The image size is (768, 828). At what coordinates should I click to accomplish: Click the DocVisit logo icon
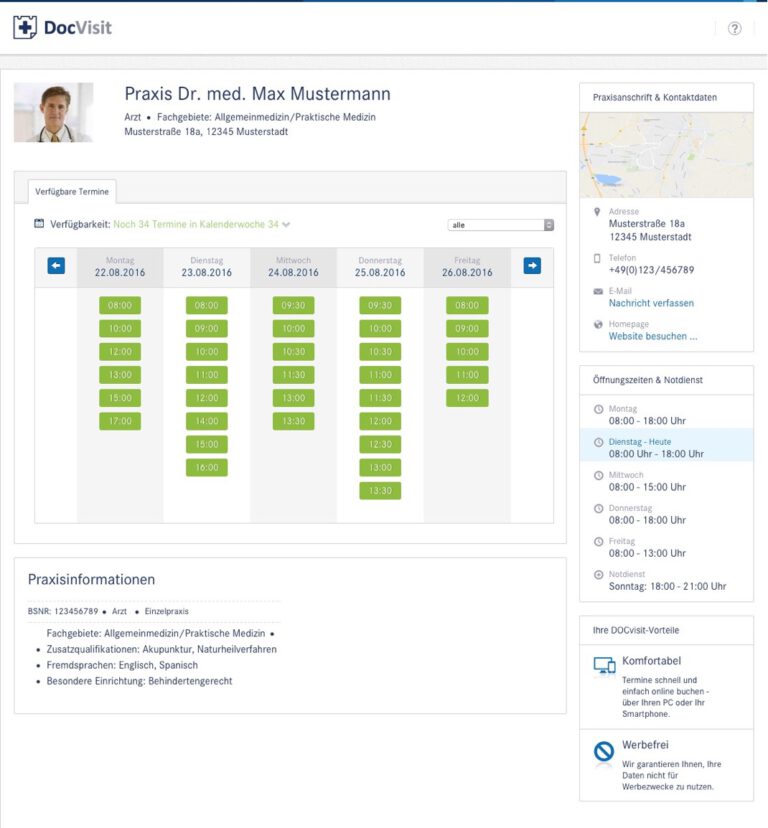25,28
